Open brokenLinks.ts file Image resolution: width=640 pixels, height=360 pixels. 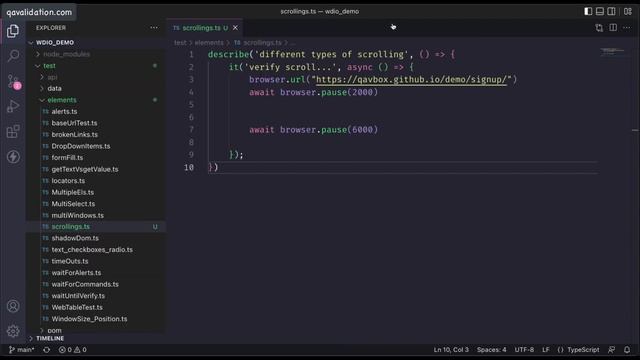click(x=75, y=134)
